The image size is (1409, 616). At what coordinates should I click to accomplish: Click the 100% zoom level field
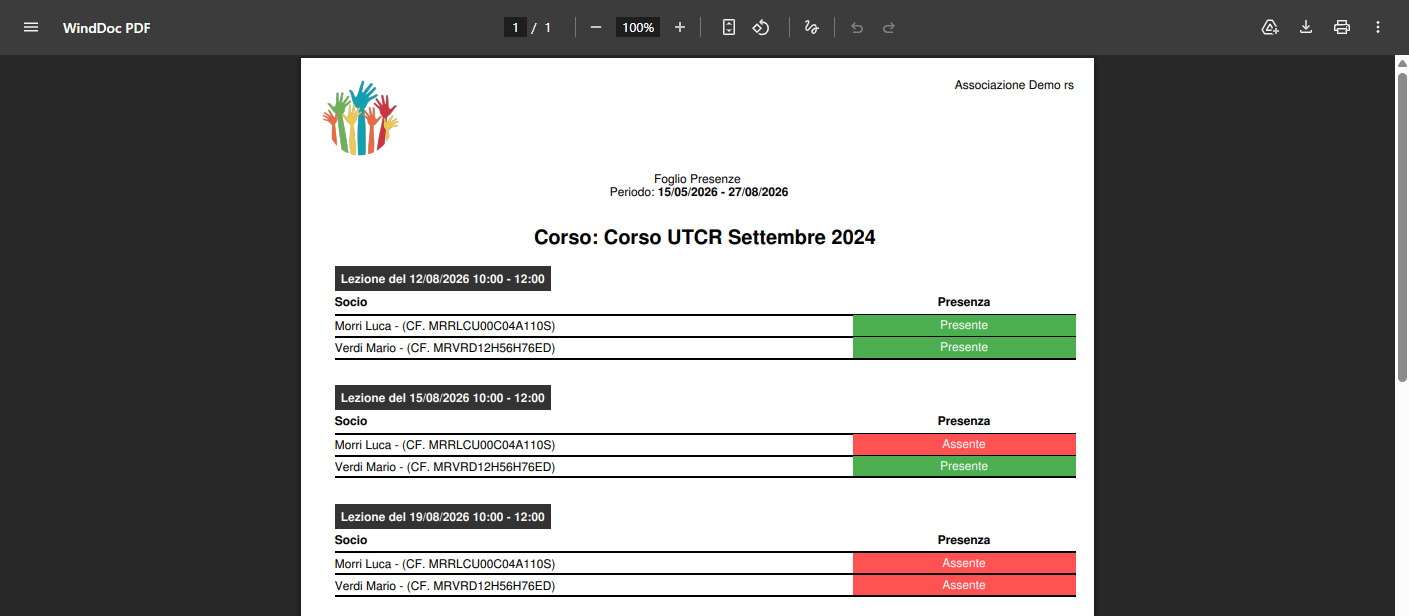[638, 27]
